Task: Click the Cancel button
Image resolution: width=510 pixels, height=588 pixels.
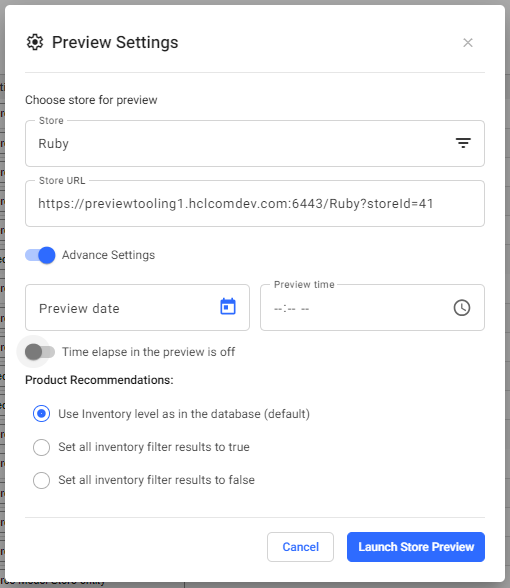Action: (x=300, y=547)
